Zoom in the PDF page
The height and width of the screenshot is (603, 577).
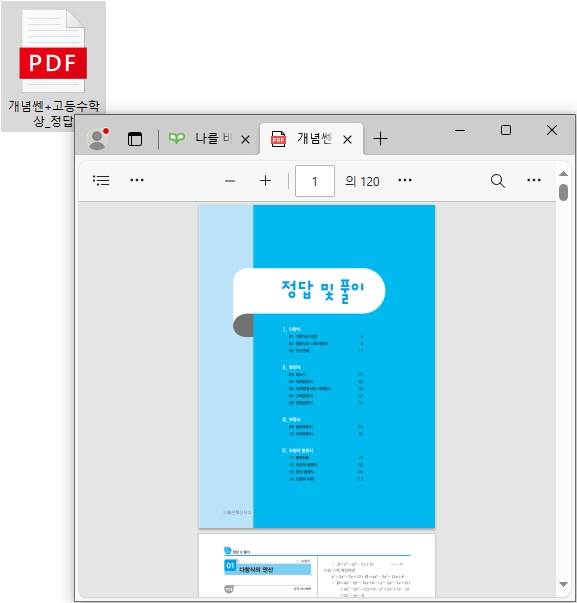(x=265, y=180)
